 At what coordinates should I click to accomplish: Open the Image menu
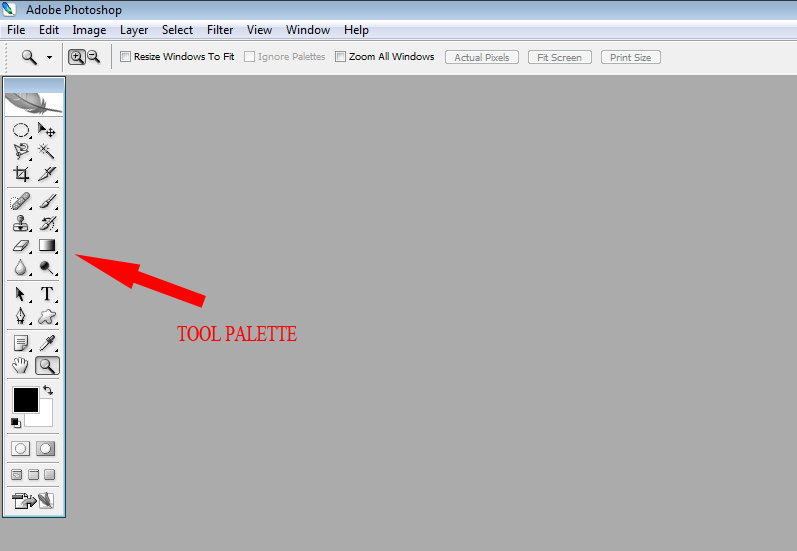(89, 30)
